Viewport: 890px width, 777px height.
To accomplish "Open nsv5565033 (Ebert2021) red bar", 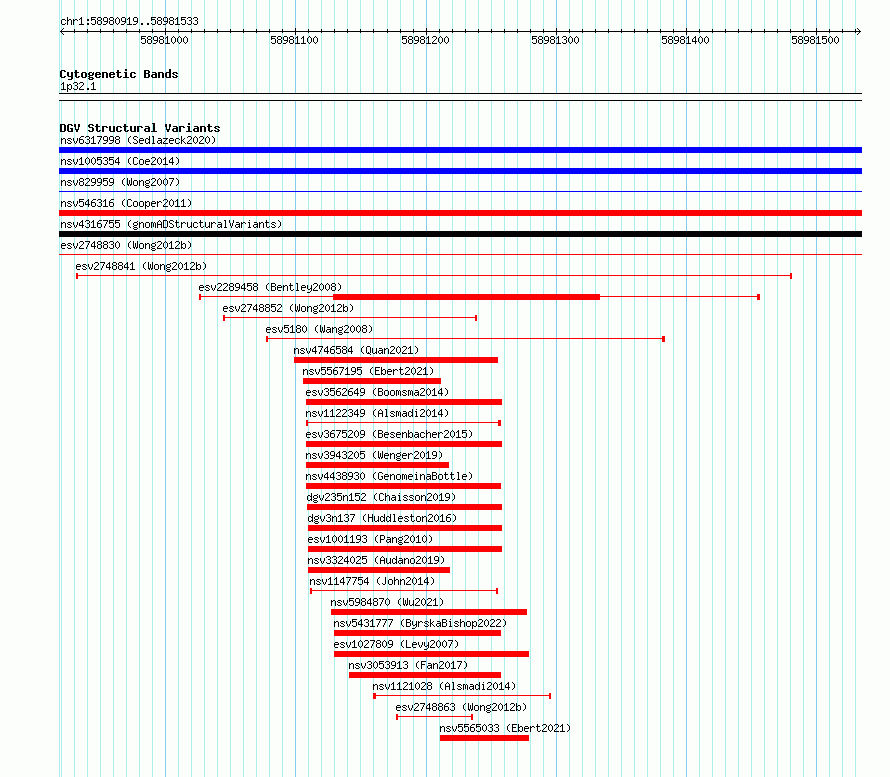I will pos(484,738).
